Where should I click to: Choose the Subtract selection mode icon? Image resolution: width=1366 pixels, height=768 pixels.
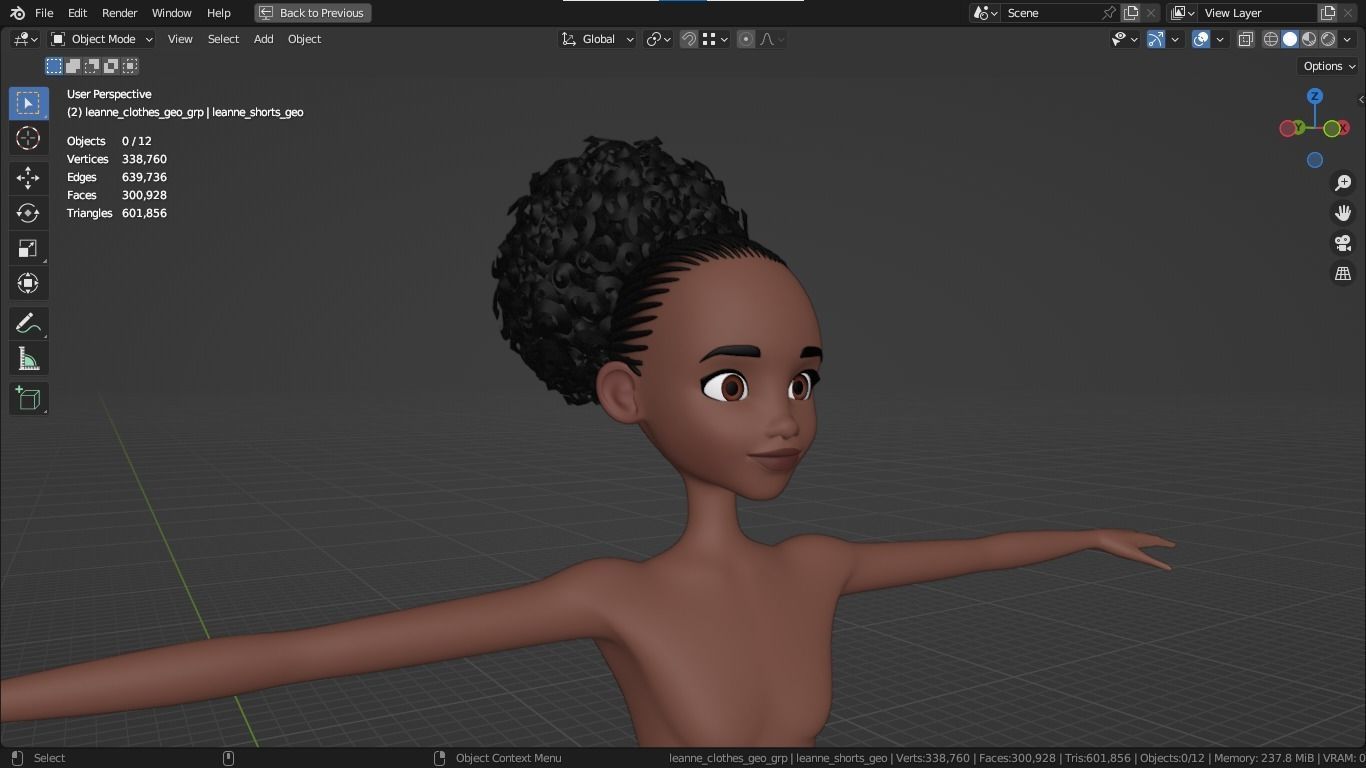pyautogui.click(x=92, y=66)
